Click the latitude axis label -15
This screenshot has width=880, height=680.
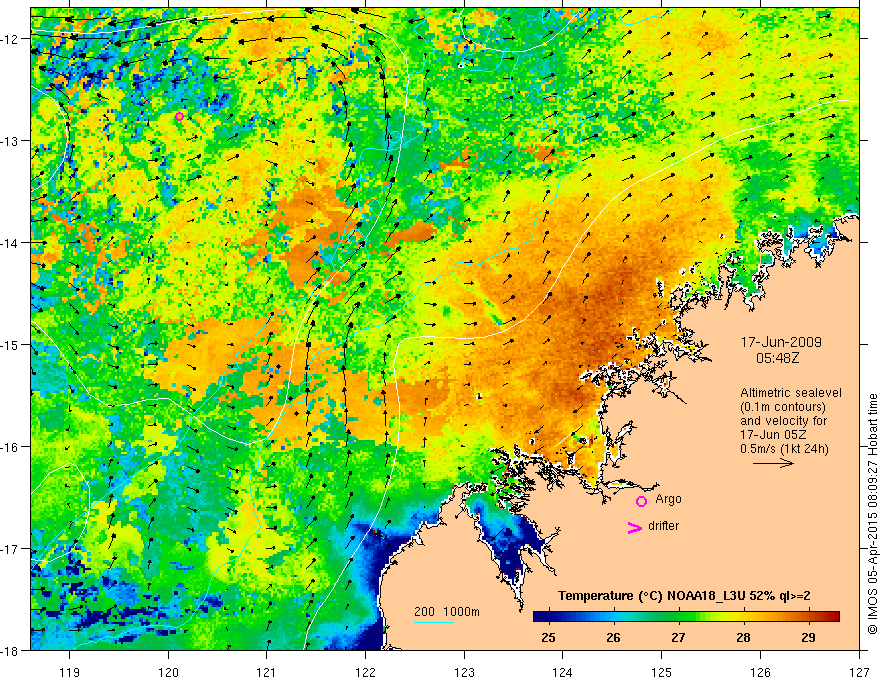[x=10, y=344]
